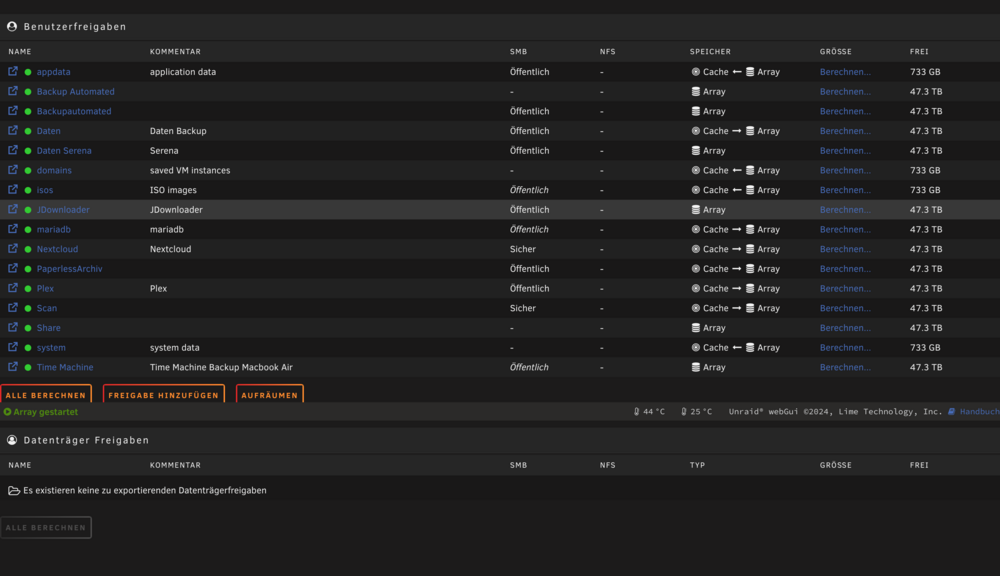Open the JDownloader share link

point(63,210)
